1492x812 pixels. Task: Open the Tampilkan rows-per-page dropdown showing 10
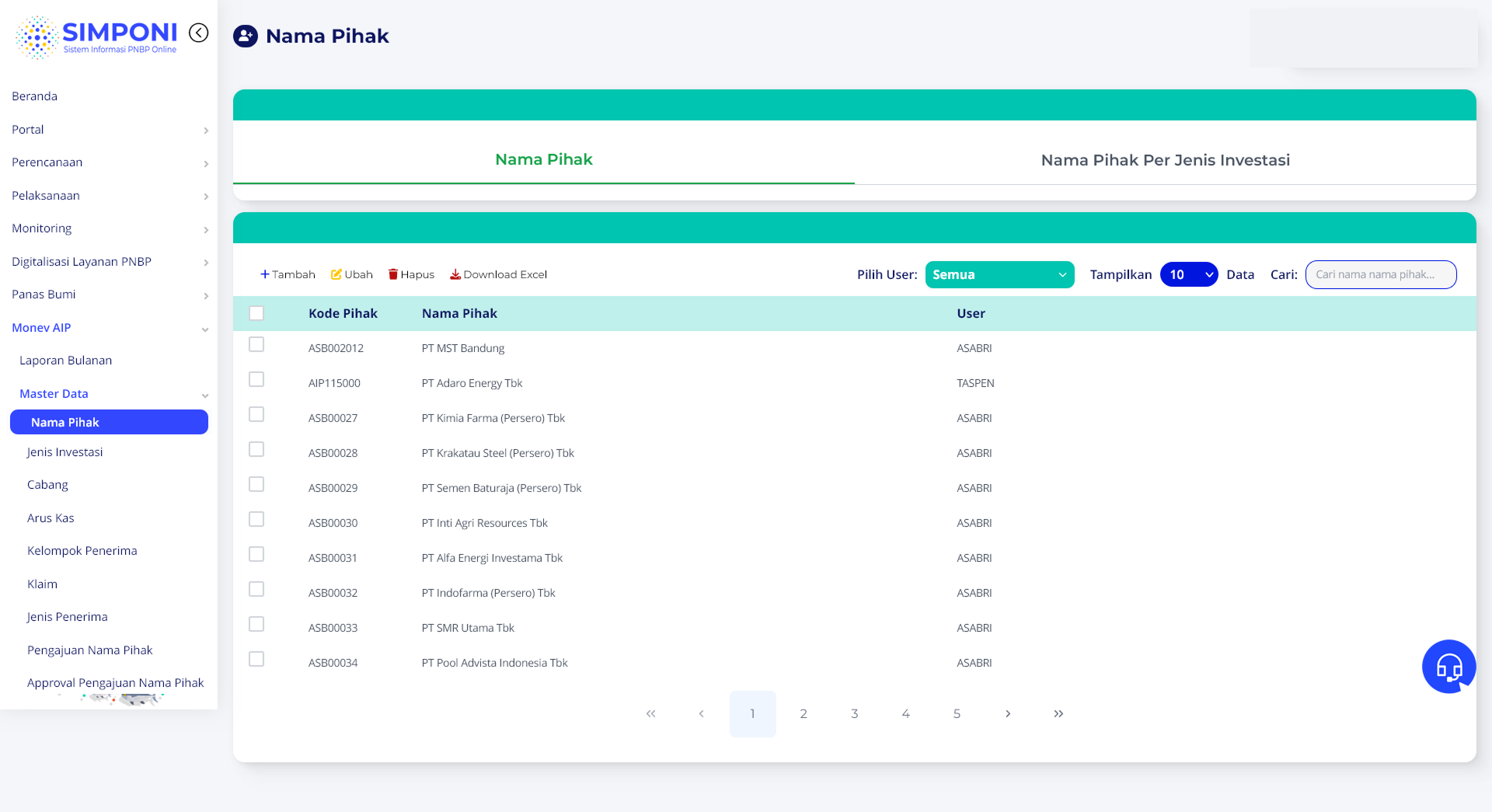click(1189, 274)
